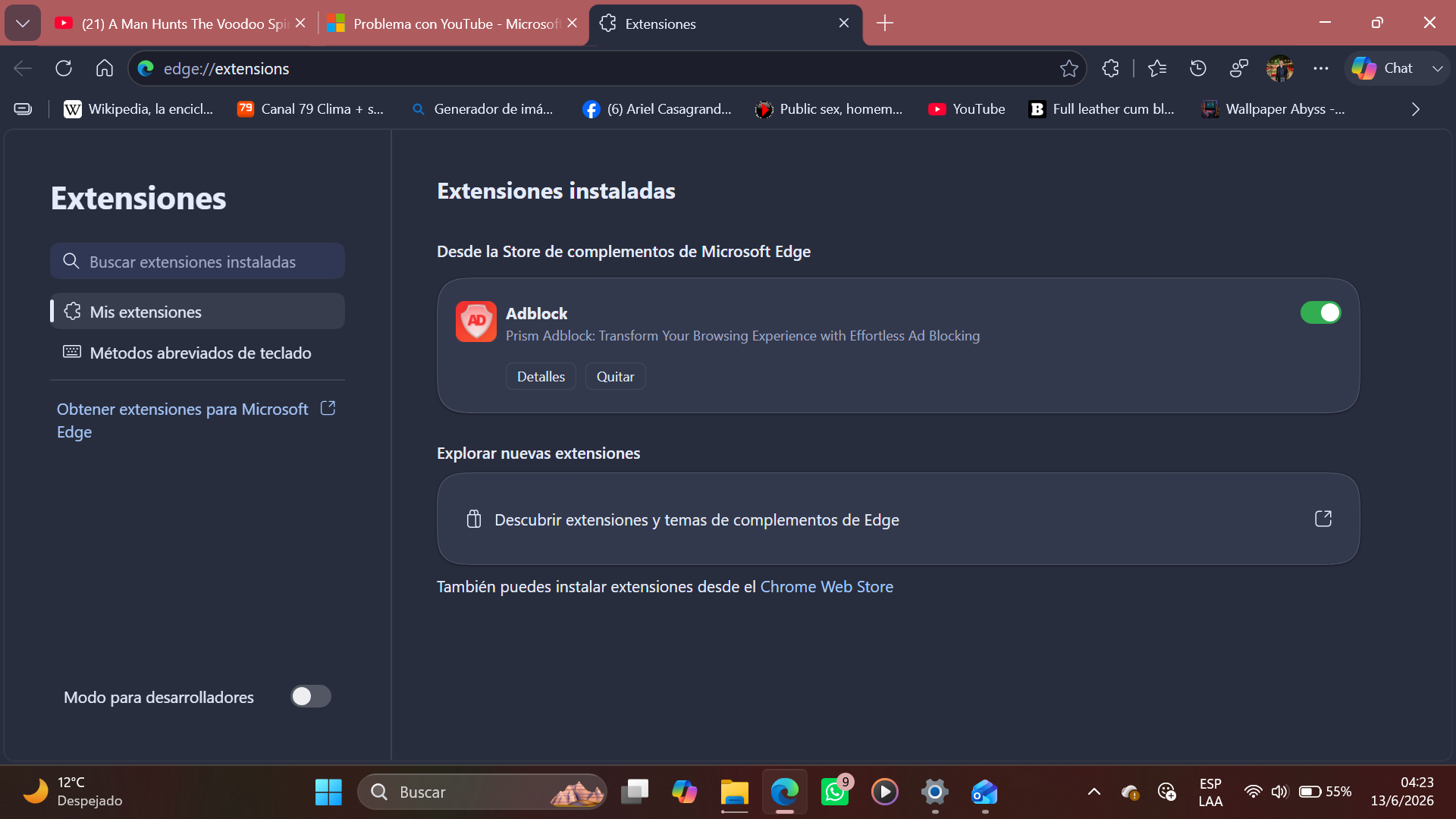
Task: Select the Extensiones tab
Action: point(726,24)
